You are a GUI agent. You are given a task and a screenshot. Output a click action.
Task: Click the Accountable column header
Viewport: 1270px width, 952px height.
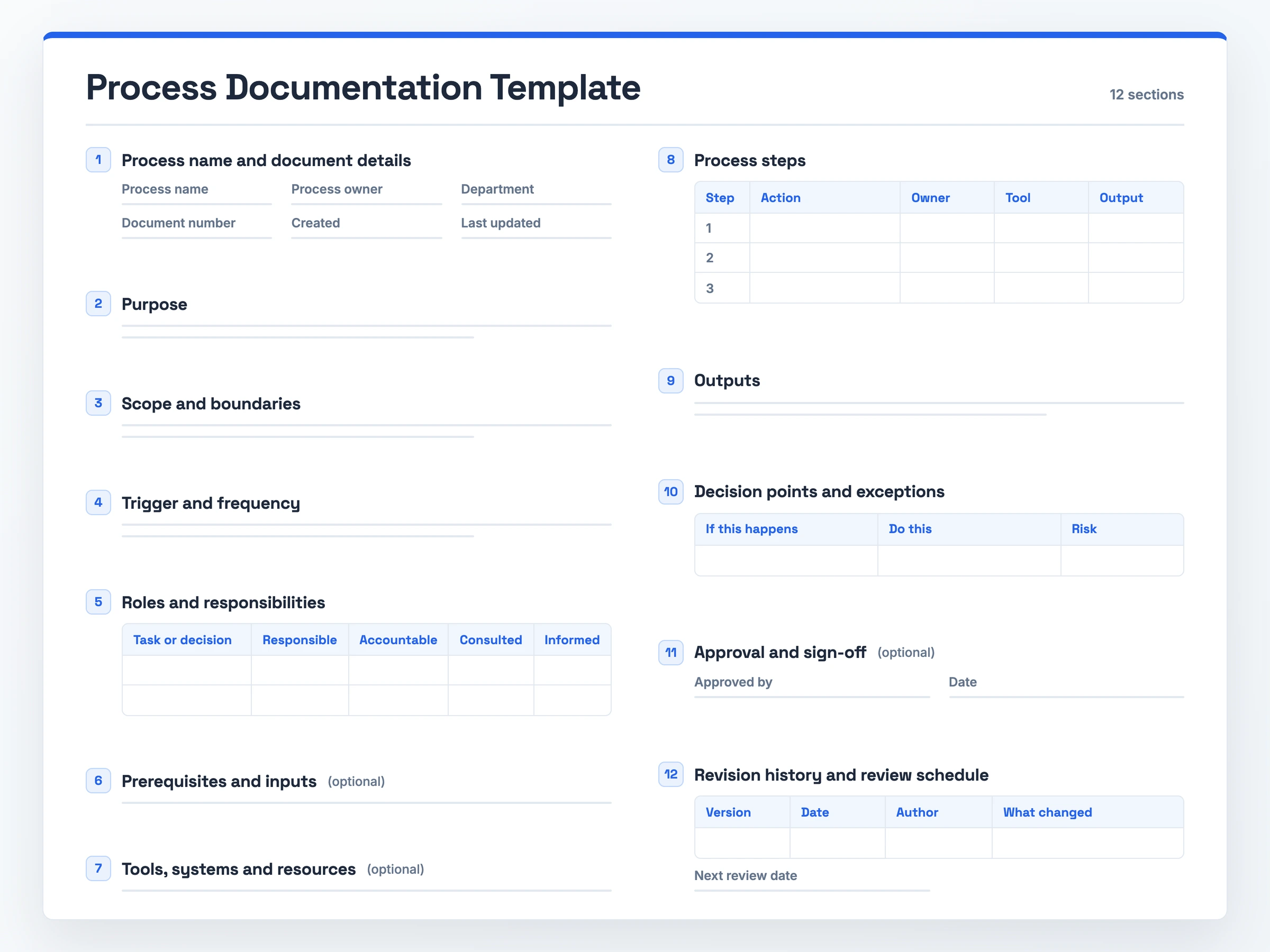(x=398, y=640)
